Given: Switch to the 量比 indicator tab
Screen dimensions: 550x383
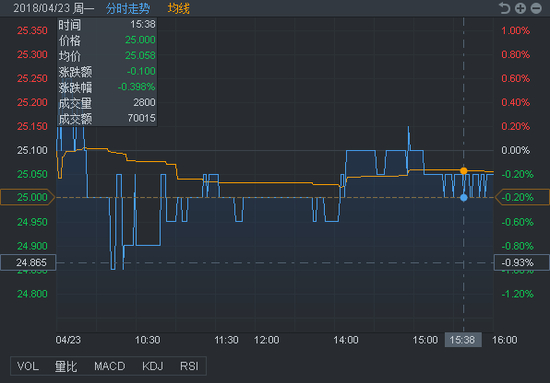Looking at the screenshot, I should pyautogui.click(x=66, y=366).
